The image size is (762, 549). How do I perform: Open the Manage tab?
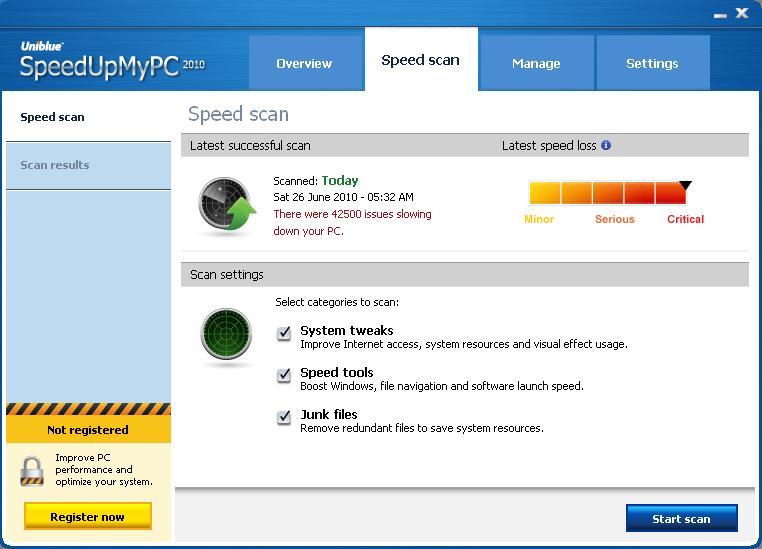point(536,63)
